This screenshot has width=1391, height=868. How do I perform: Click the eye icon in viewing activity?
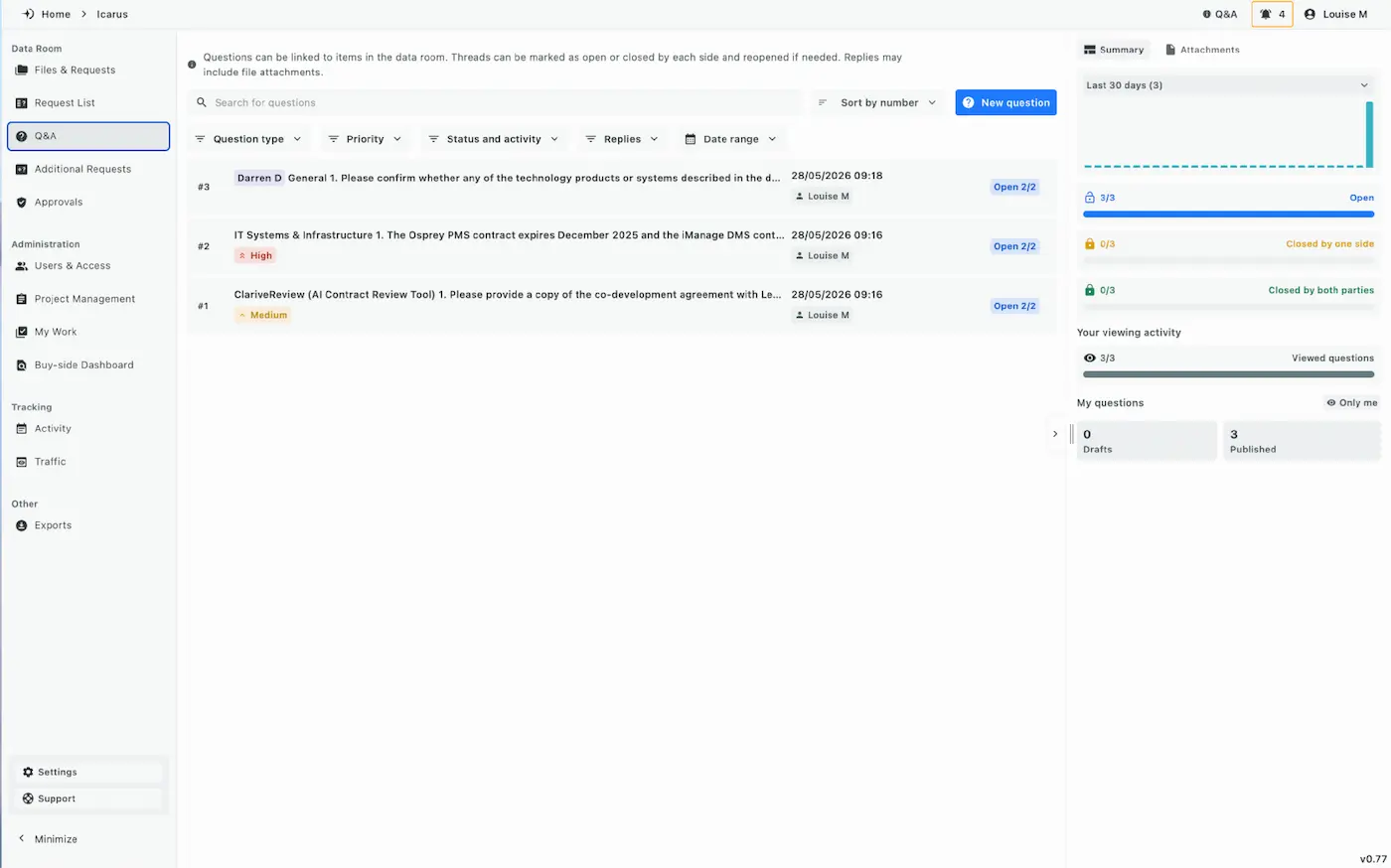(1090, 358)
